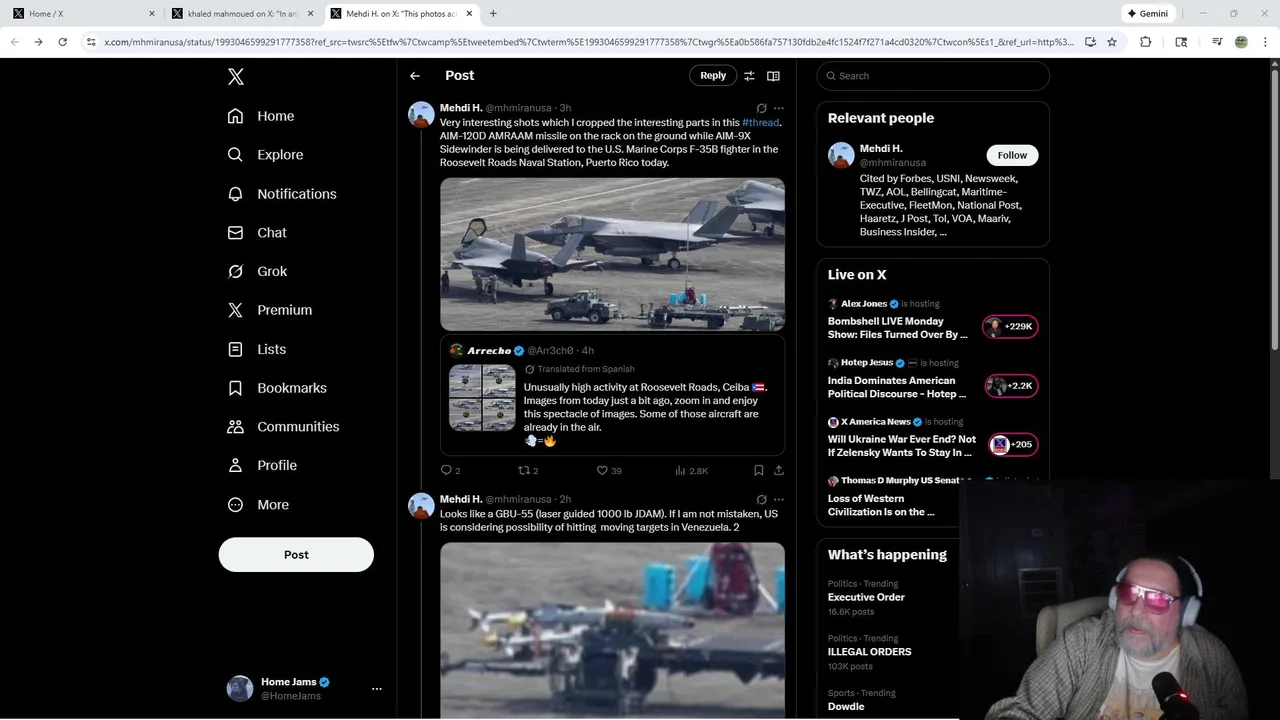The image size is (1280, 720).
Task: Expand the More menu in sidebar
Action: pyautogui.click(x=258, y=505)
